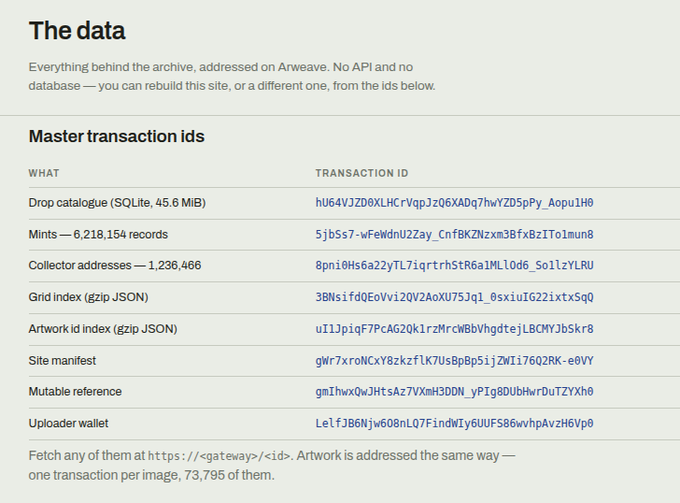This screenshot has height=503, width=680.
Task: Open the Uploader wallet transaction id link
Action: click(454, 423)
